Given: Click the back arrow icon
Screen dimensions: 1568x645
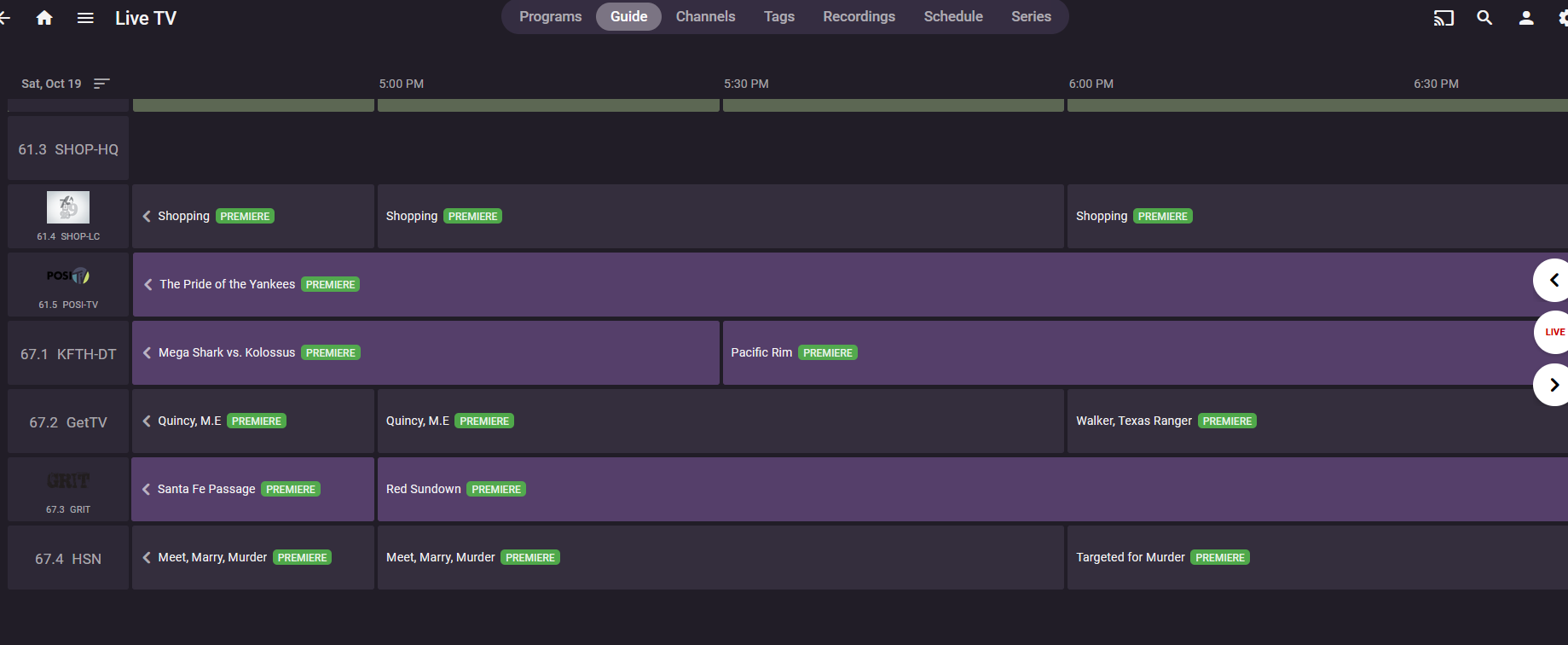Looking at the screenshot, I should (x=5, y=18).
